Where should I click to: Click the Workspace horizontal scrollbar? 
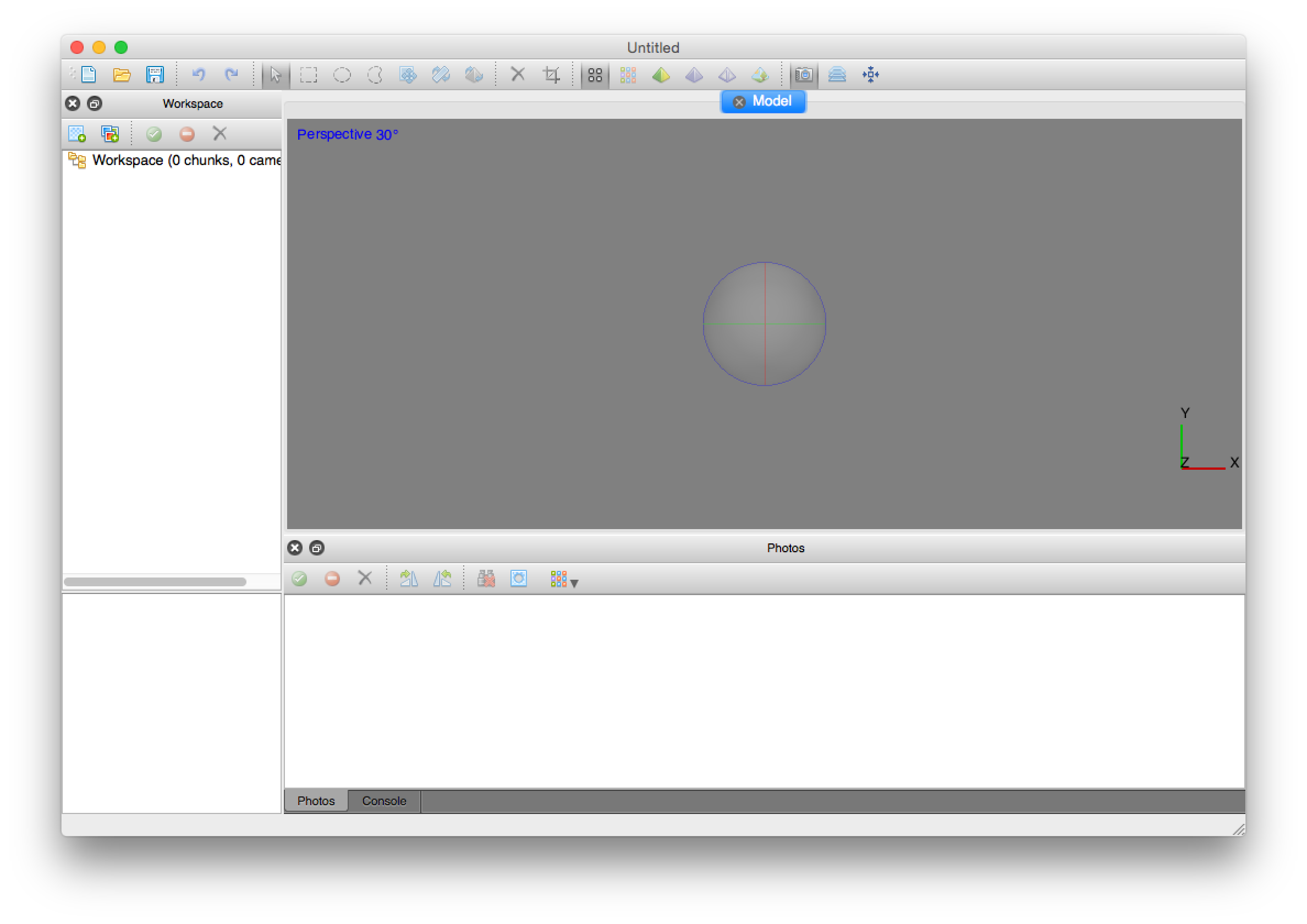point(155,582)
